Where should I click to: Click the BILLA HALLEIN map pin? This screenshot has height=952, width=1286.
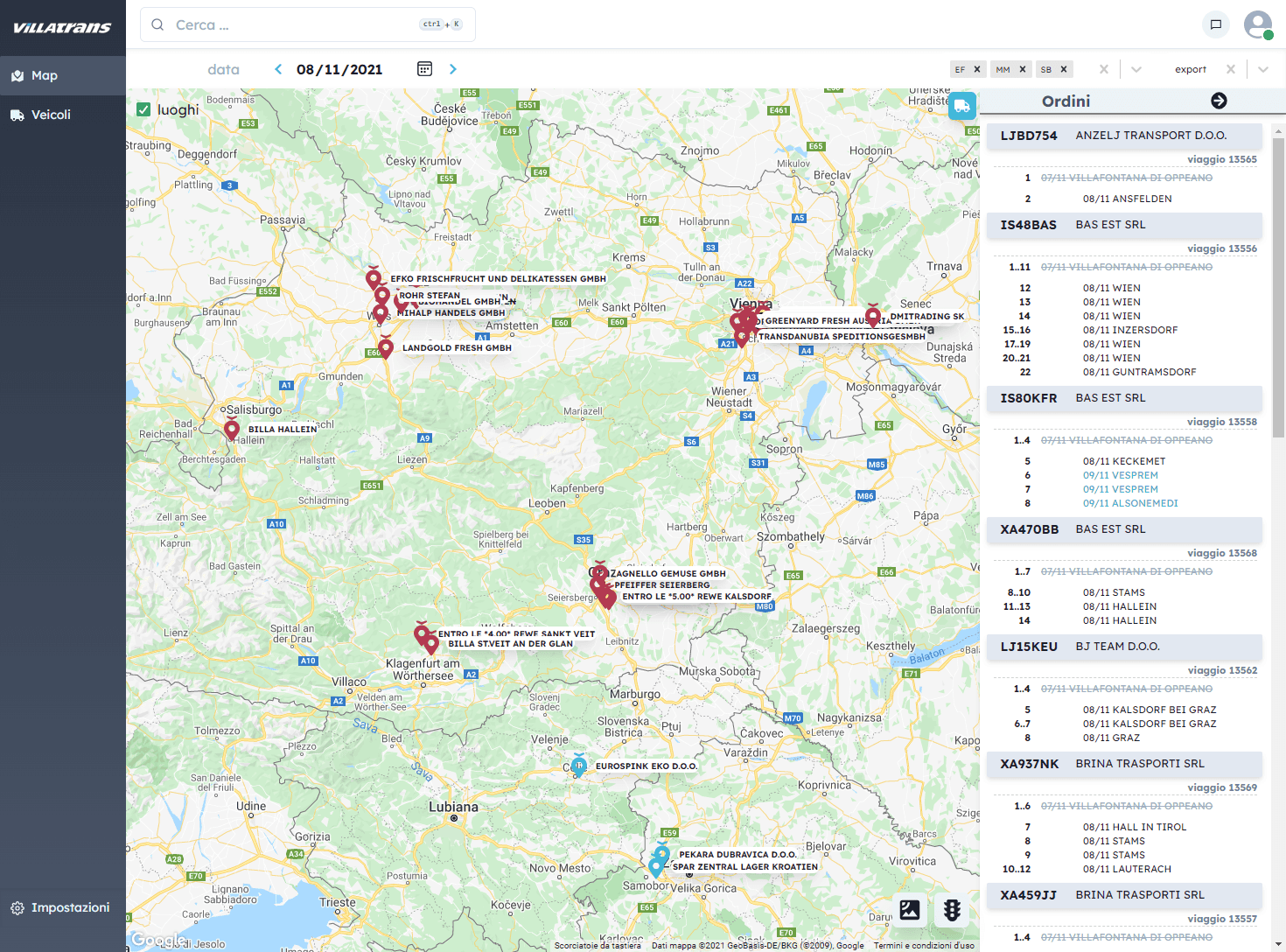232,430
